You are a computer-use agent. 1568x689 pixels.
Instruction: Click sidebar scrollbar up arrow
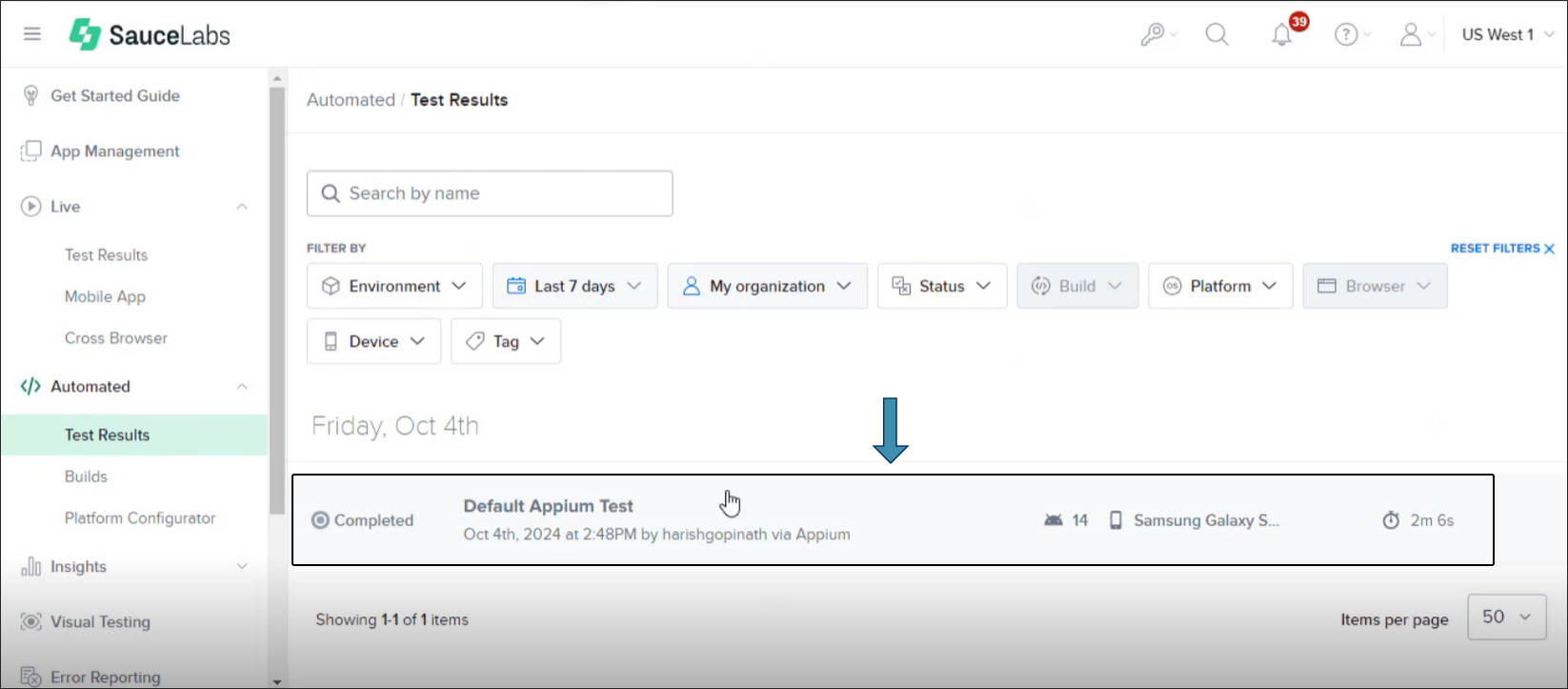277,78
